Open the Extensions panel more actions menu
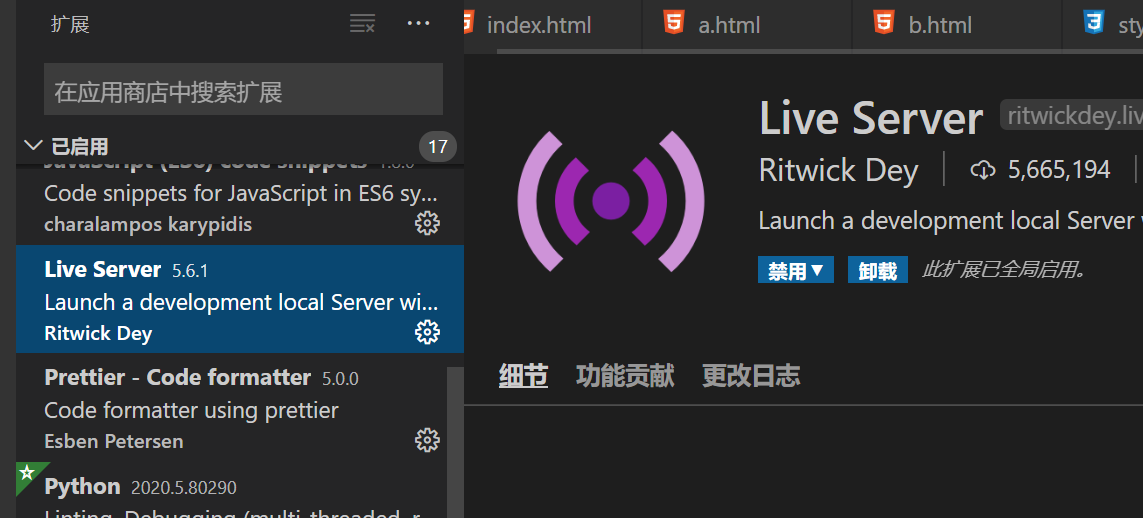Viewport: 1143px width, 518px height. tap(418, 23)
